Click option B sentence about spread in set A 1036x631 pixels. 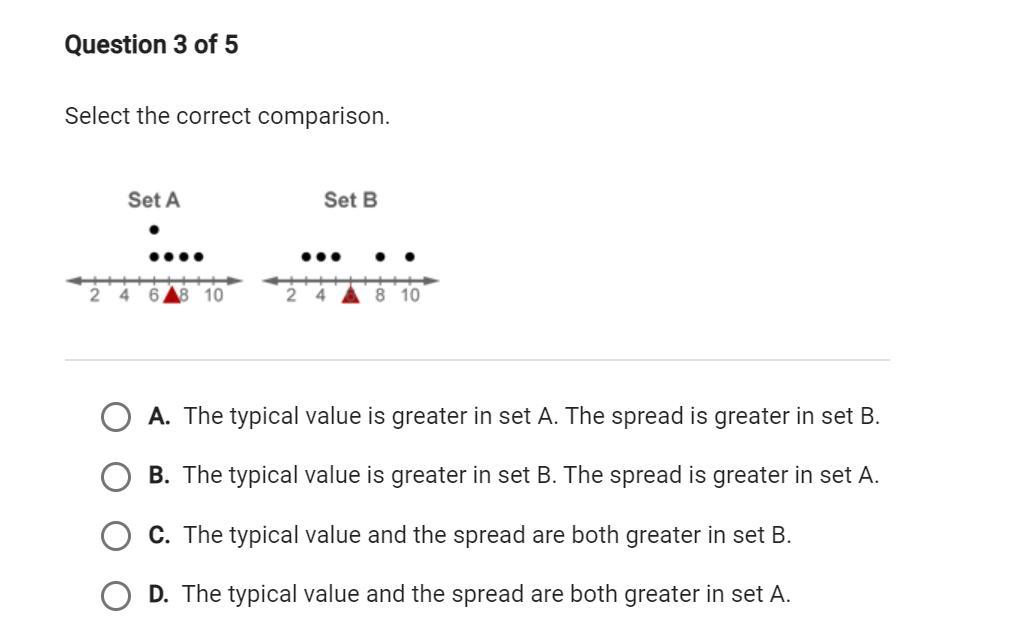(721, 476)
